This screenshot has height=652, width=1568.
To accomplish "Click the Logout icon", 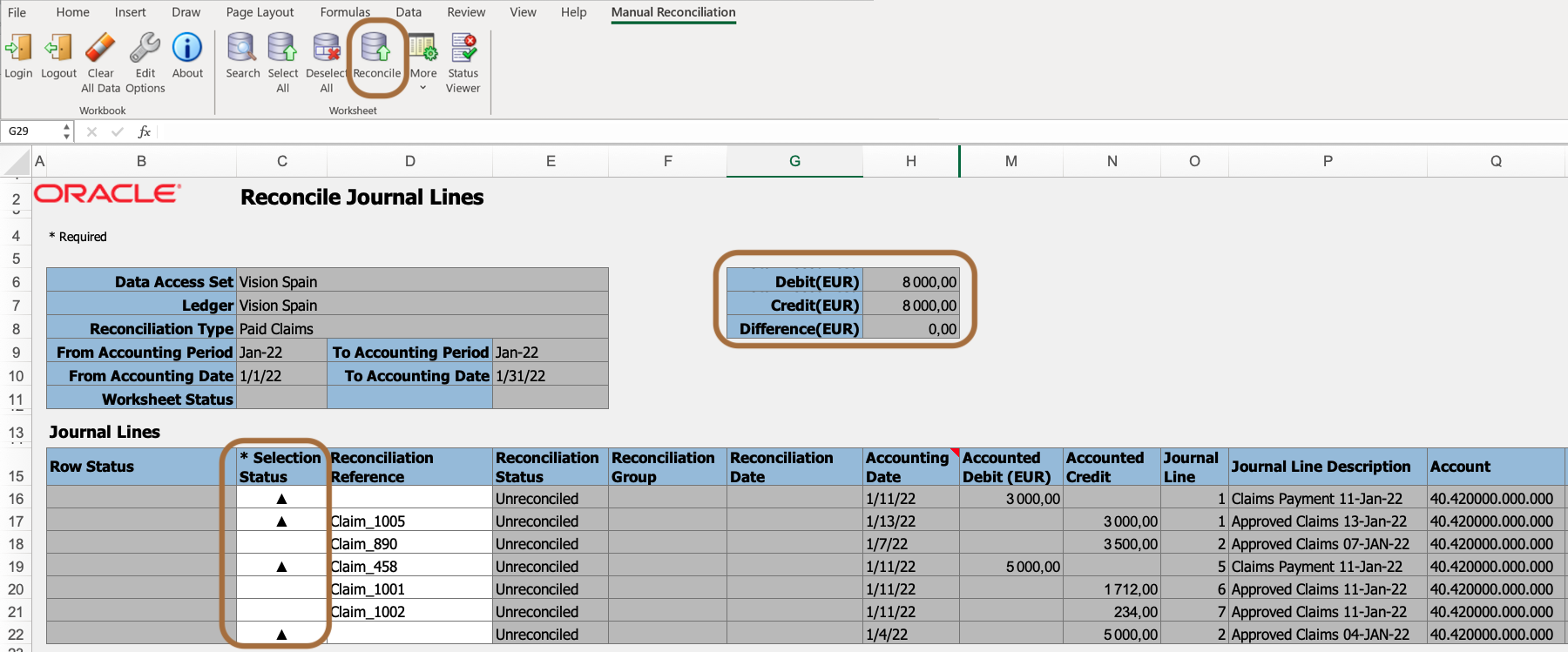I will [58, 49].
